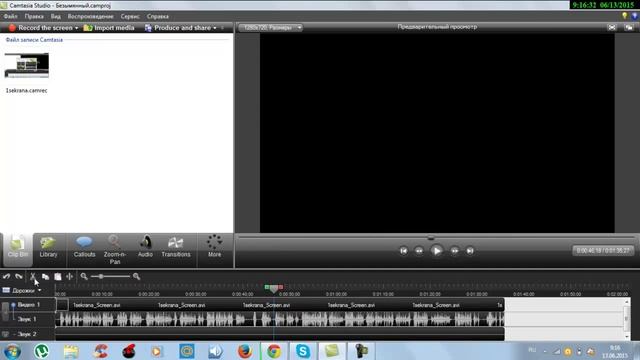640x360 pixels.
Task: Select the 1sekrana.camrec thumbnail
Action: click(x=27, y=65)
